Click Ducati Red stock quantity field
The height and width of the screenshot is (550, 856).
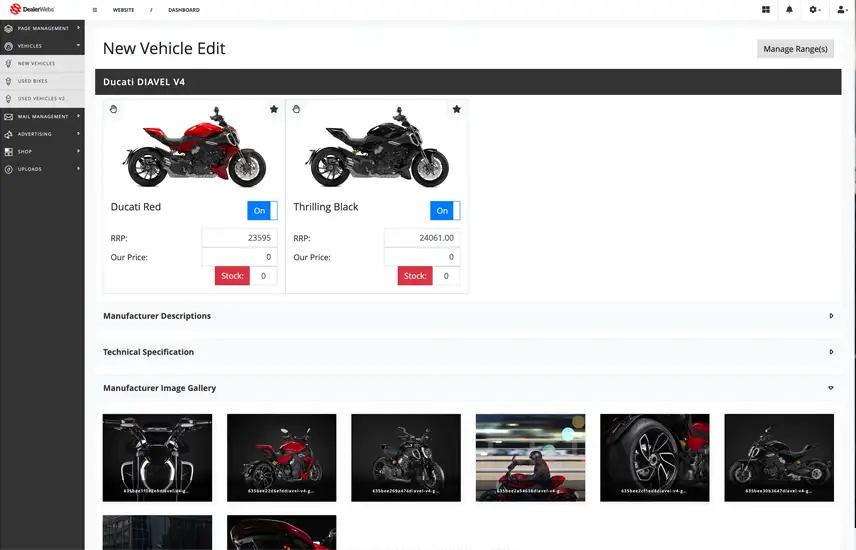264,276
